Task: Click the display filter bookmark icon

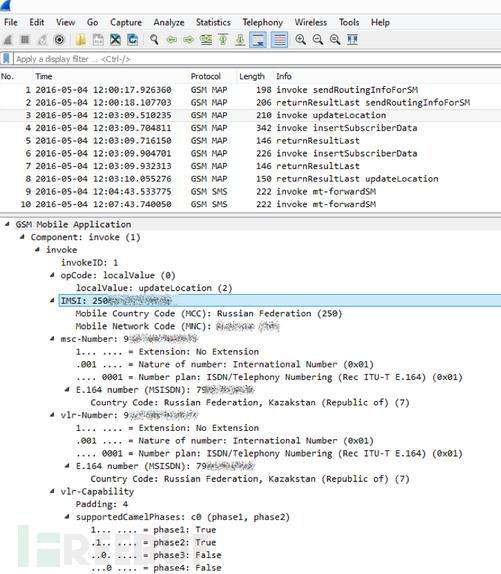Action: [6, 59]
